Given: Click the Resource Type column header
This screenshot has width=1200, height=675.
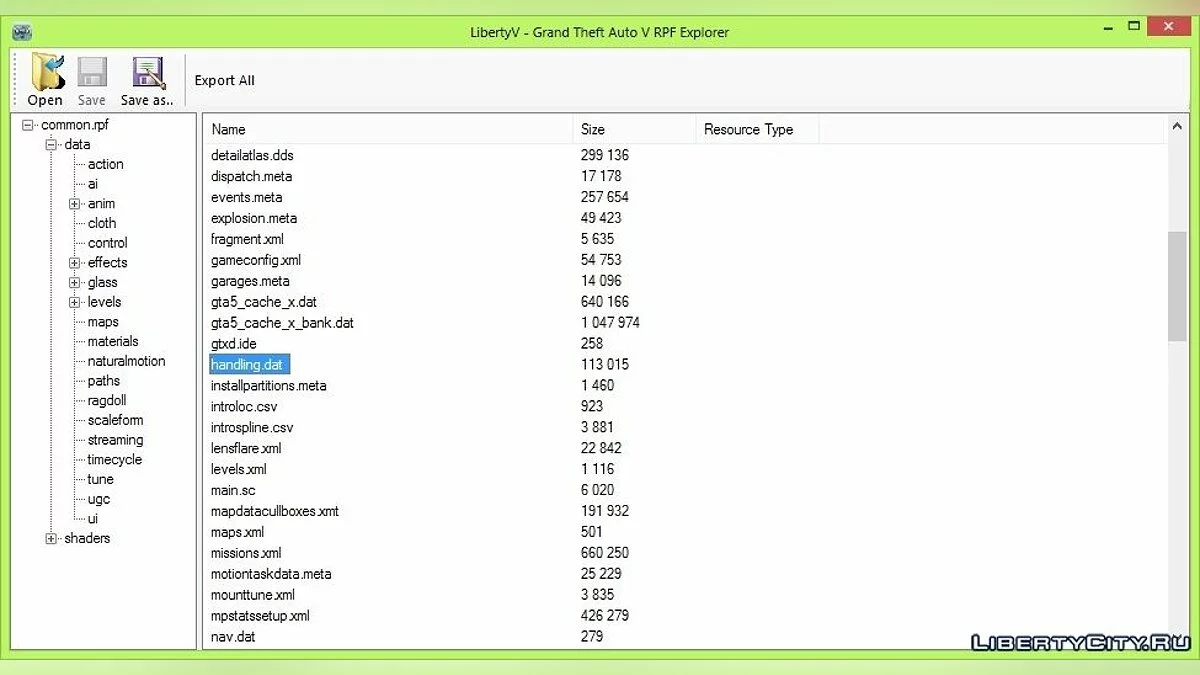Looking at the screenshot, I should click(748, 129).
